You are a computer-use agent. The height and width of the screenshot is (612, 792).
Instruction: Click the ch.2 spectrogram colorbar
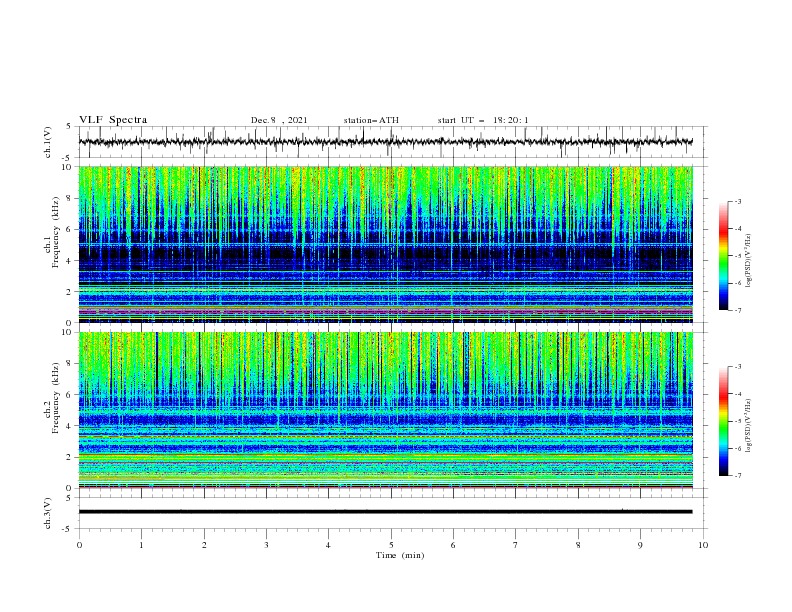pos(723,421)
